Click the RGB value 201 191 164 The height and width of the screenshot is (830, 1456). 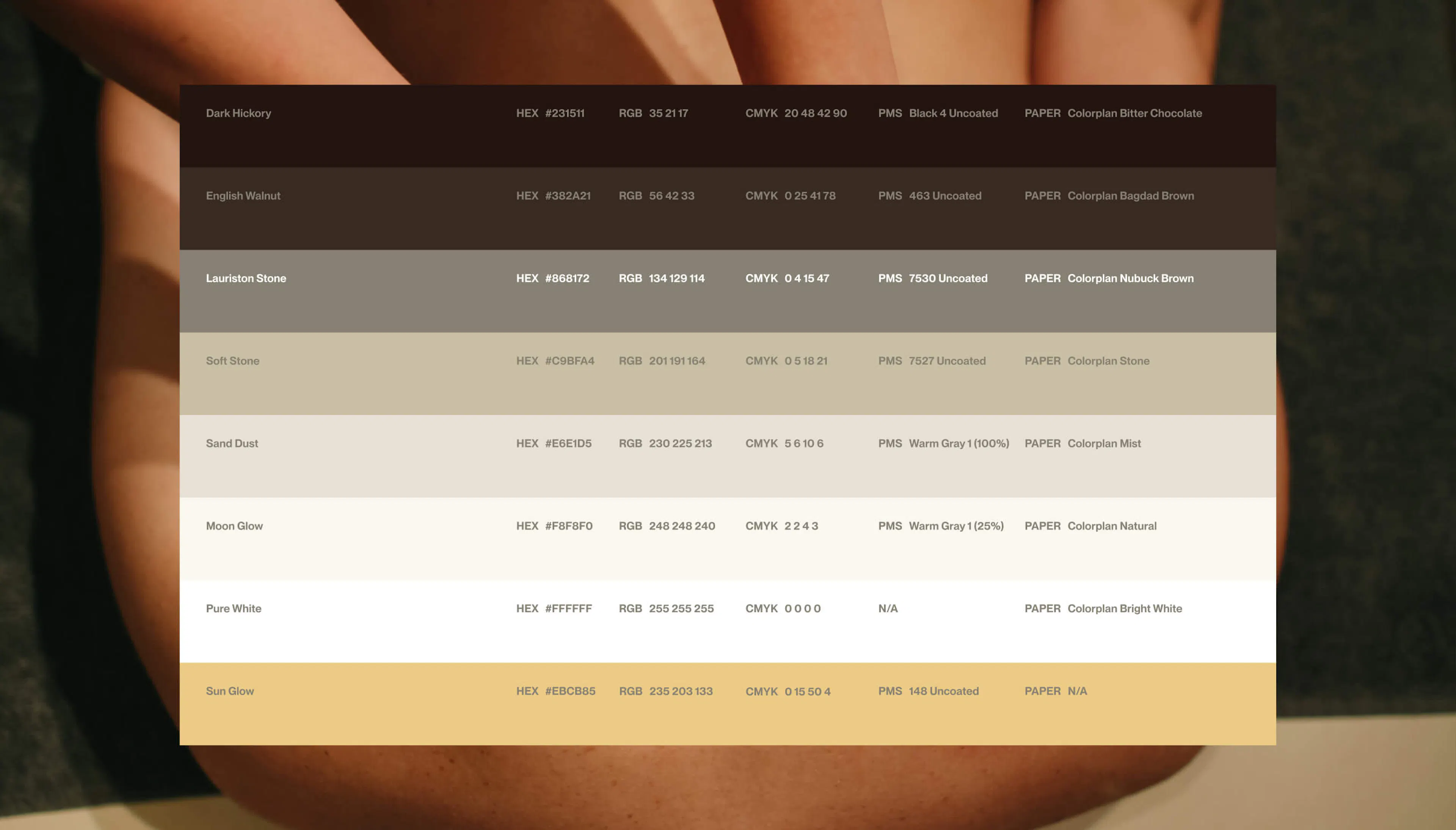(x=677, y=361)
